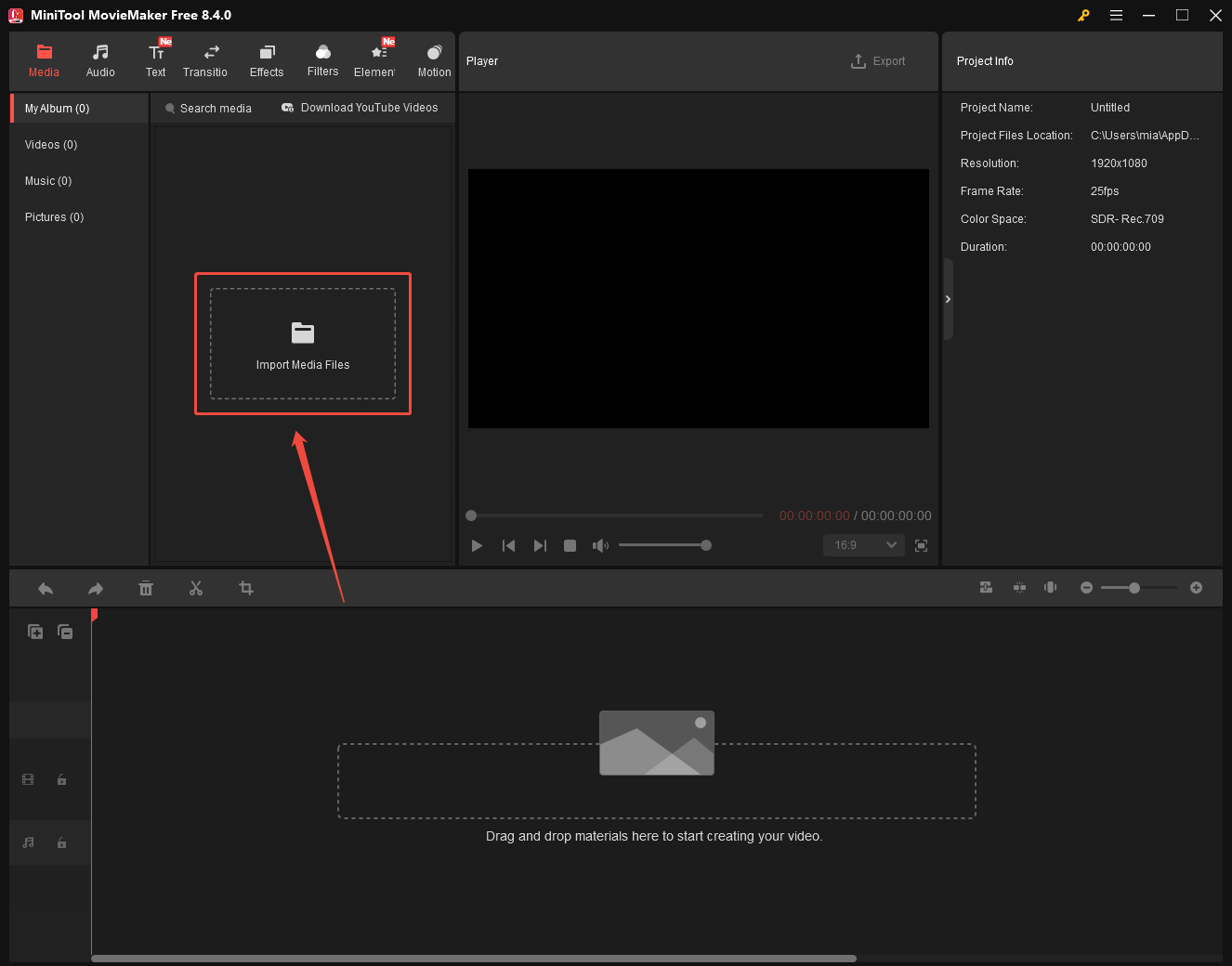Screen dimensions: 1232x966
Task: Select Music (0) in the left sidebar
Action: (47, 180)
